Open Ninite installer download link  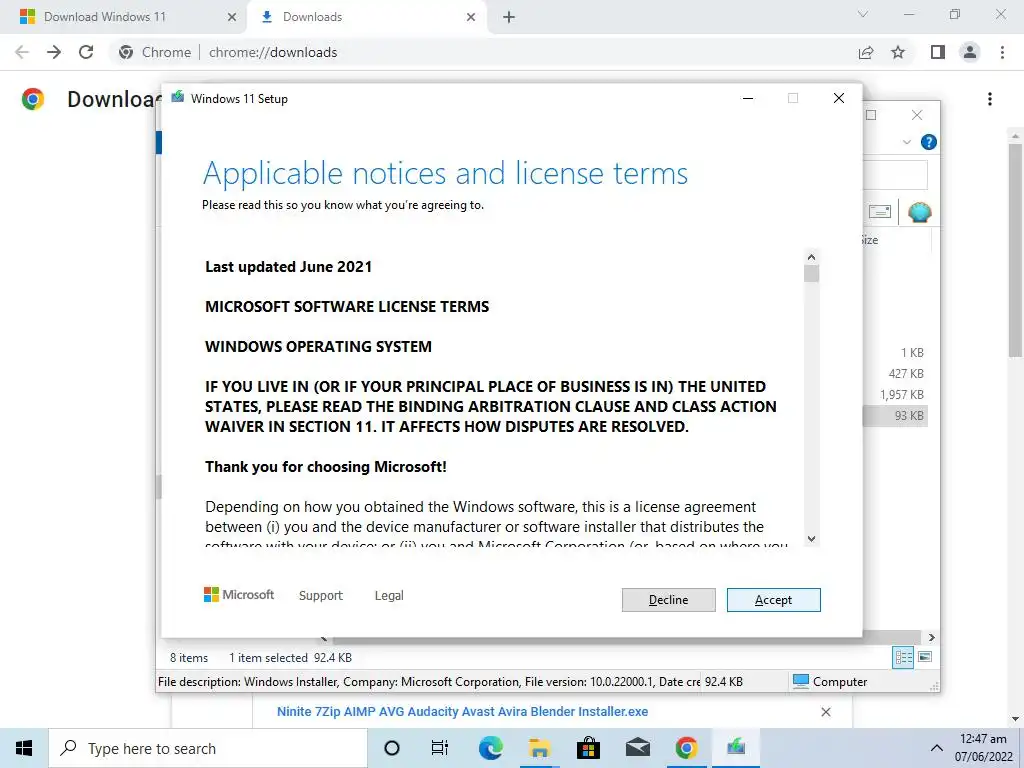[x=462, y=711]
